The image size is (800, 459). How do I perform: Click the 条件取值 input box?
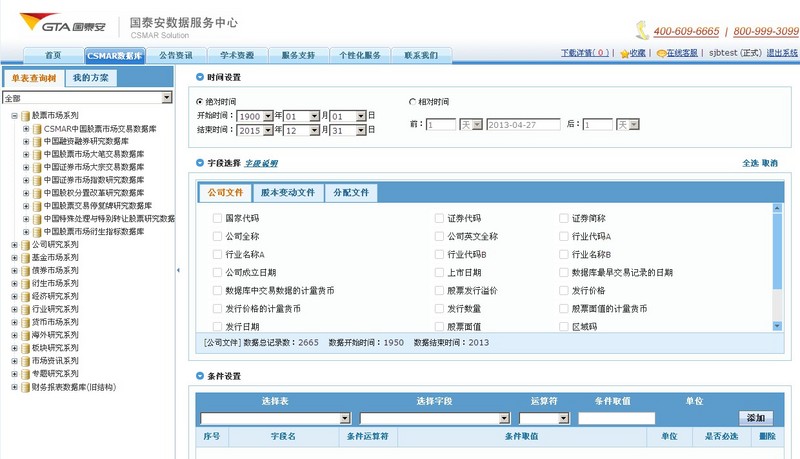point(616,418)
